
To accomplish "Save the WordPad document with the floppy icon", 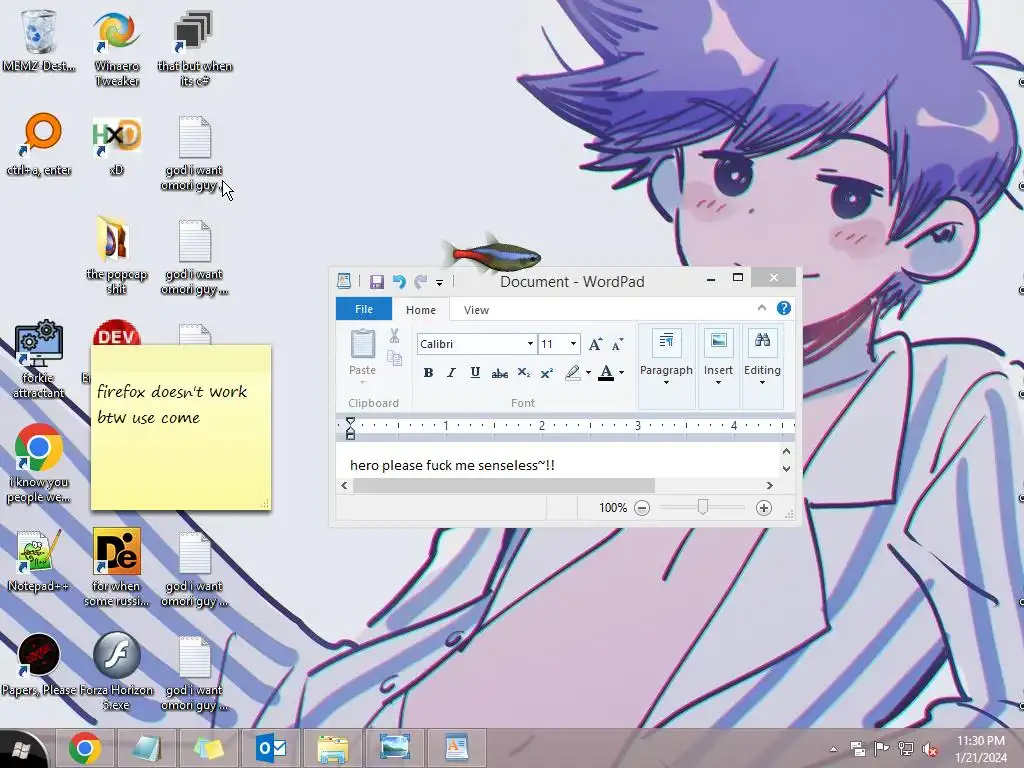I will 377,281.
